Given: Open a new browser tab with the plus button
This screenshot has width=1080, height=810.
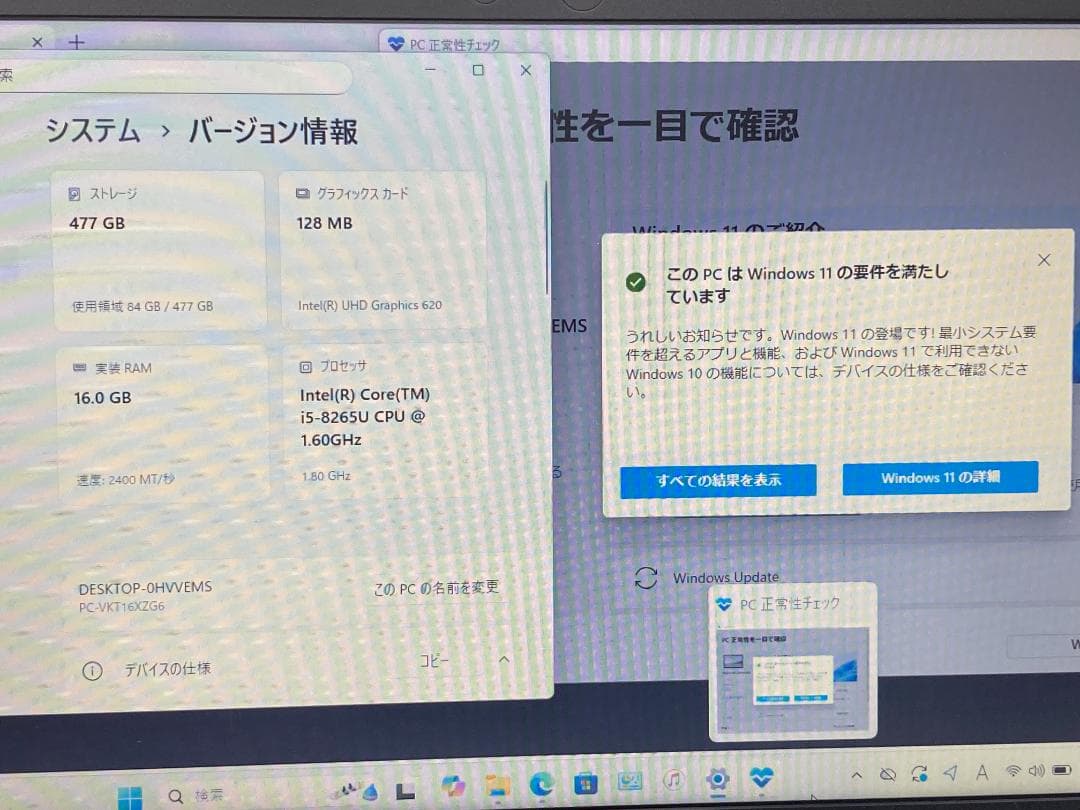Looking at the screenshot, I should (75, 42).
